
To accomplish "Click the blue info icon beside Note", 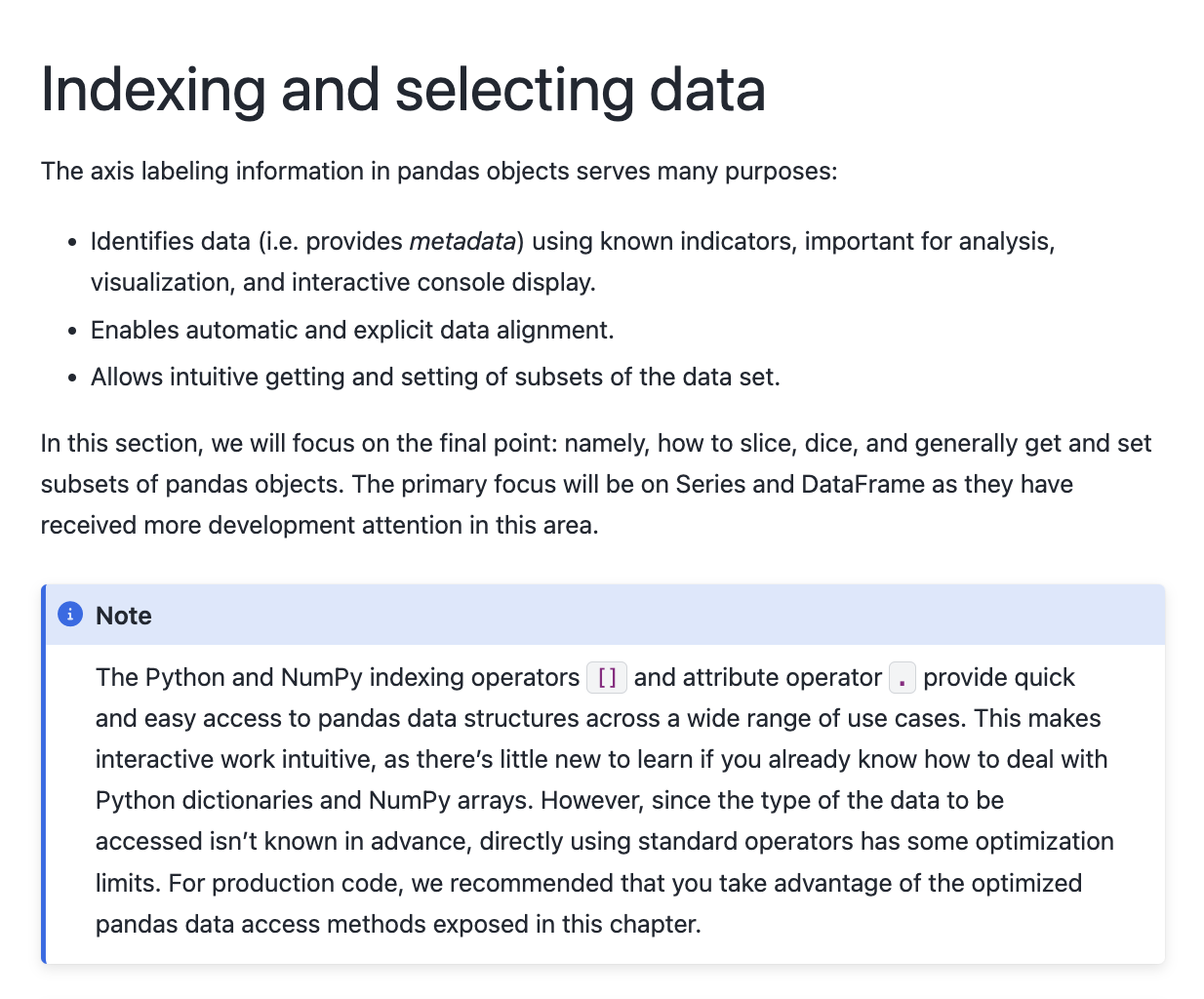I will [x=70, y=615].
